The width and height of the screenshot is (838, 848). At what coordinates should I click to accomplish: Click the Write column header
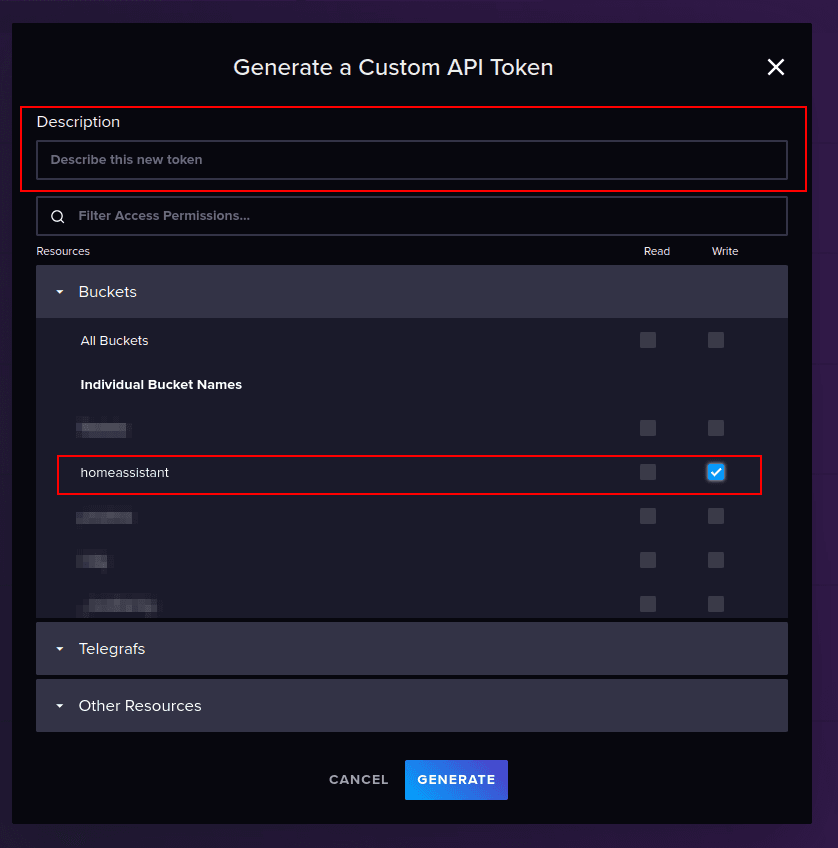tap(725, 251)
